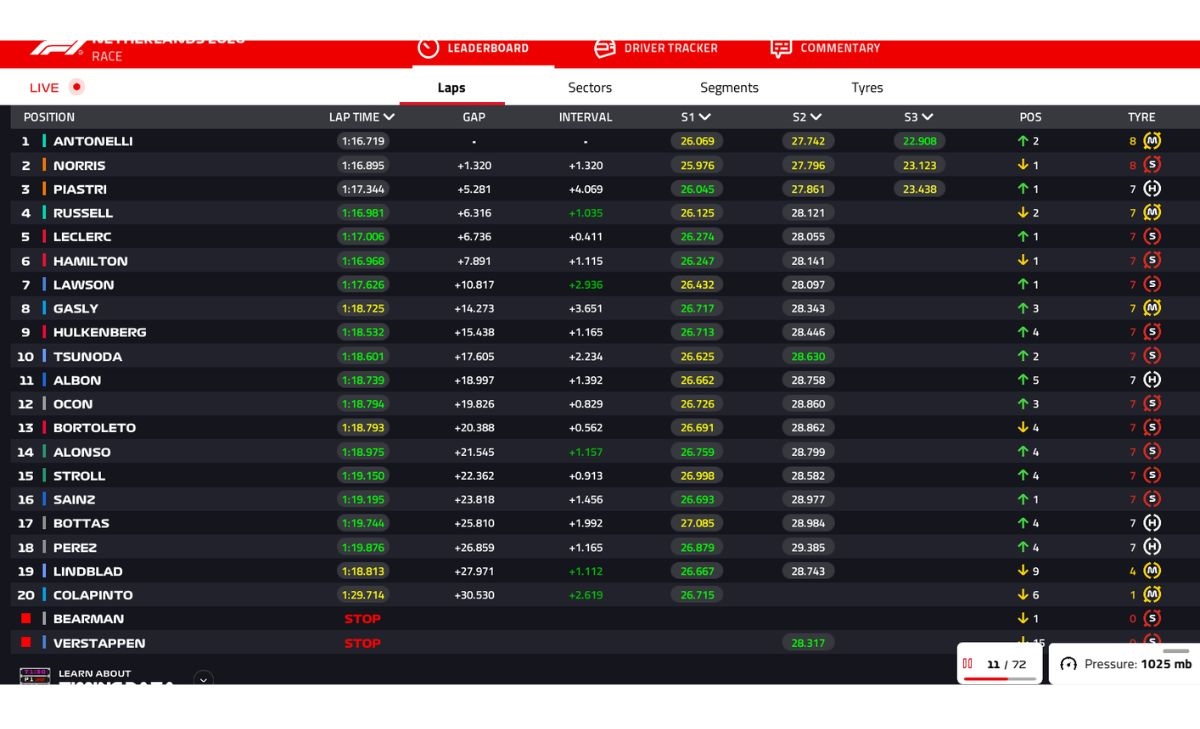Screen dimensions: 1200x729
Task: Select driver name PIASTRI
Action: [x=80, y=189]
